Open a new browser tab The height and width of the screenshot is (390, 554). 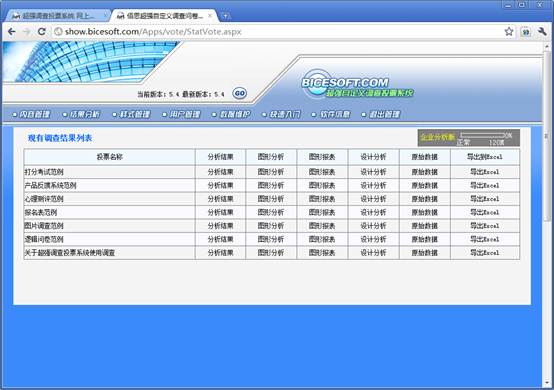click(225, 16)
